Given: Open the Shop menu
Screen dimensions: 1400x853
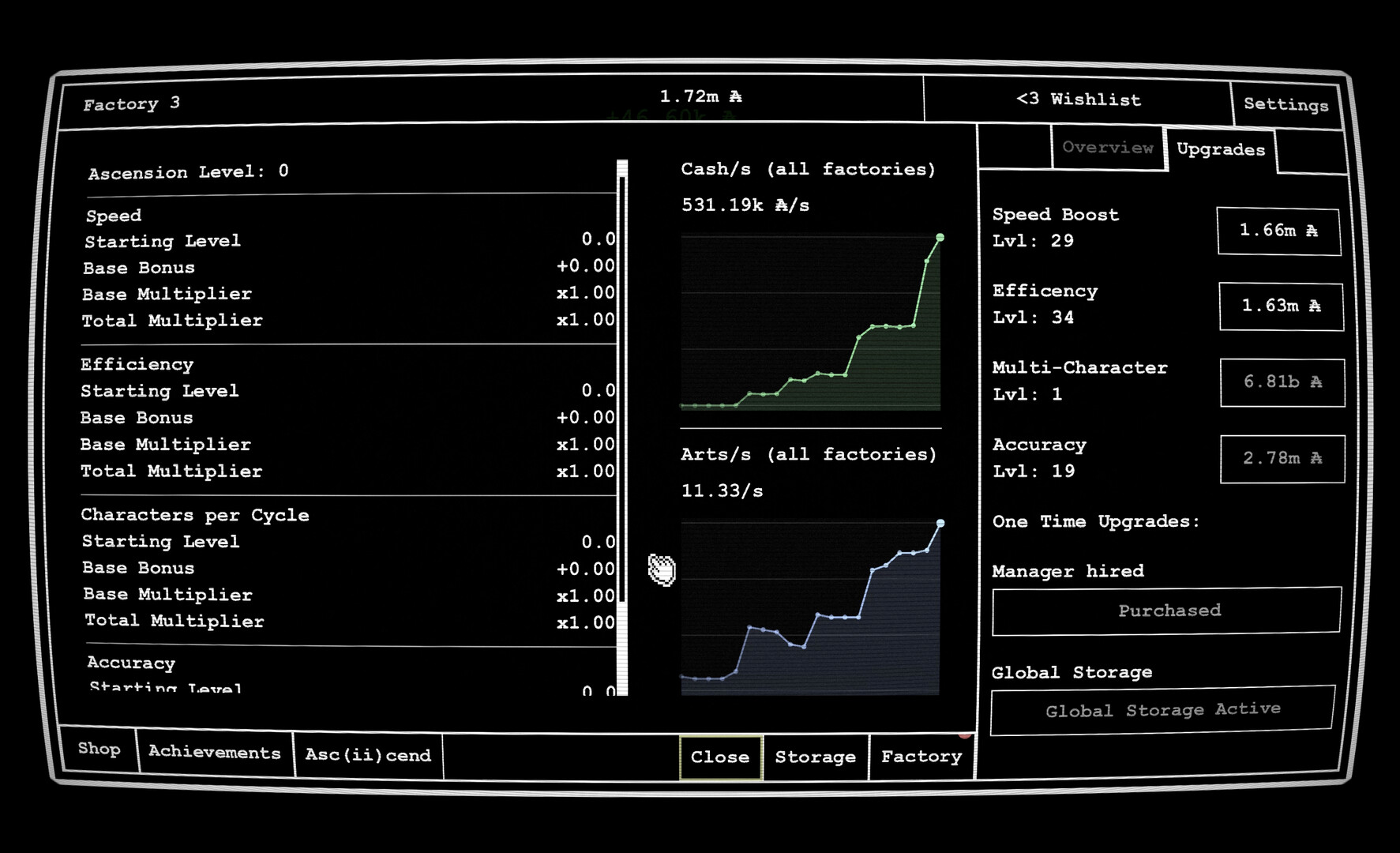Looking at the screenshot, I should click(99, 749).
